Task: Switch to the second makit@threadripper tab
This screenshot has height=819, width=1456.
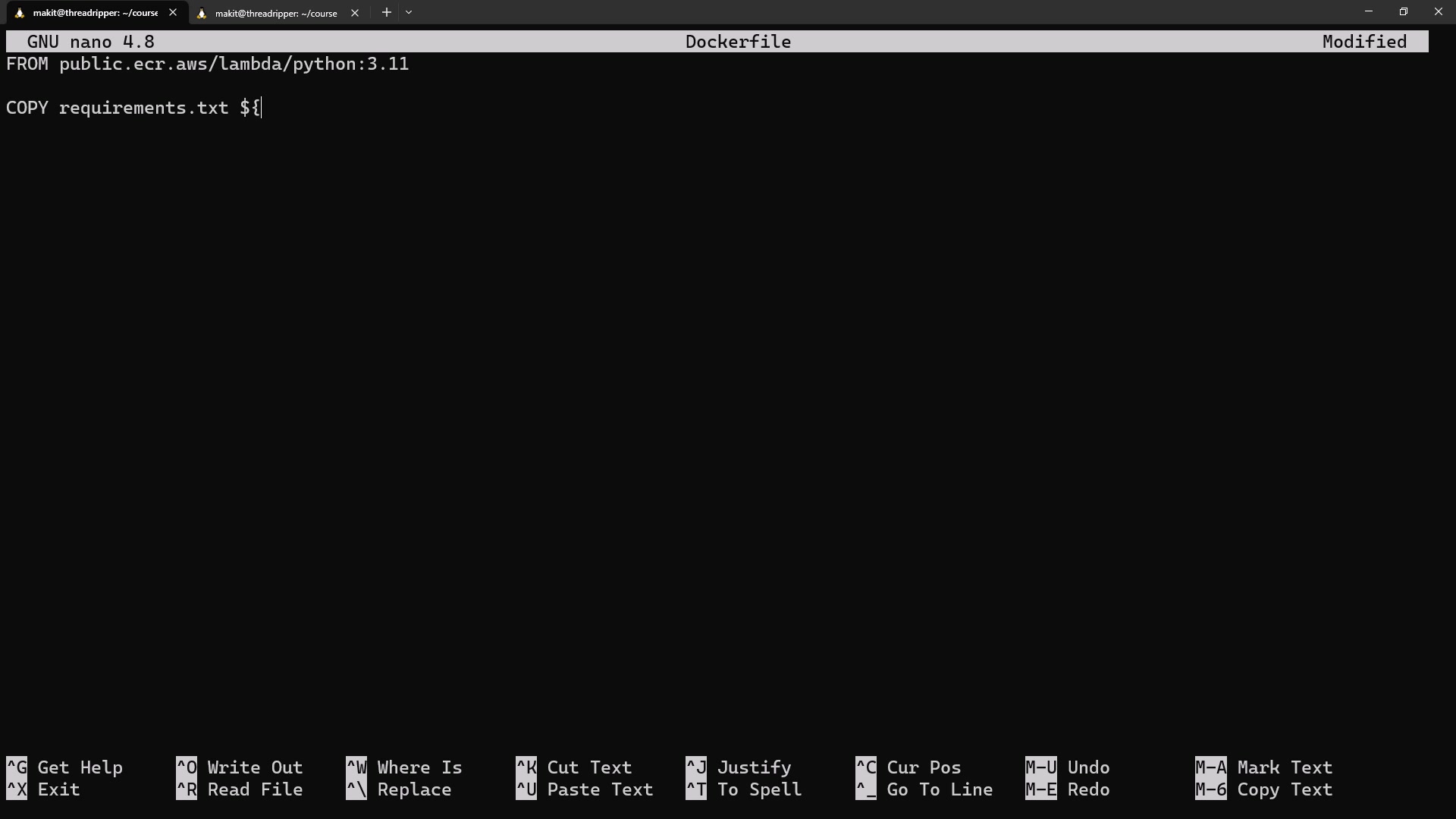Action: coord(275,13)
